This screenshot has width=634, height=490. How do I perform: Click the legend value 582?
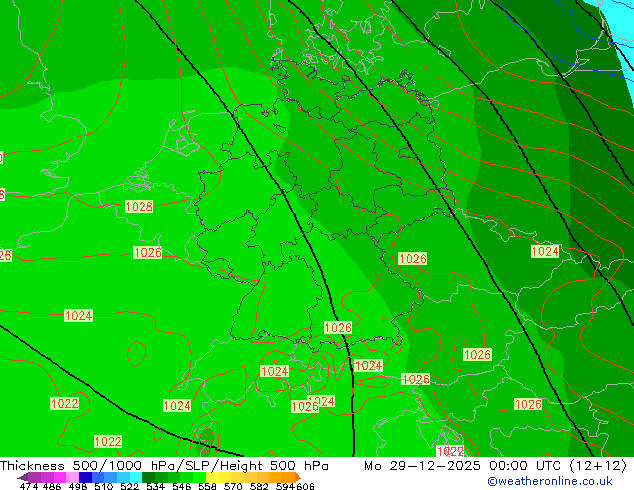(259, 486)
